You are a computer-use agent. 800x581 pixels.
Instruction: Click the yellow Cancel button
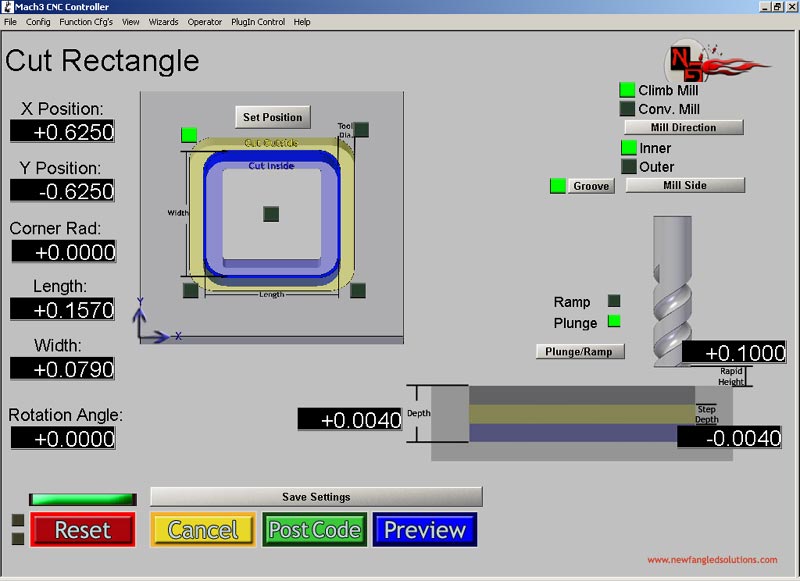[x=203, y=530]
